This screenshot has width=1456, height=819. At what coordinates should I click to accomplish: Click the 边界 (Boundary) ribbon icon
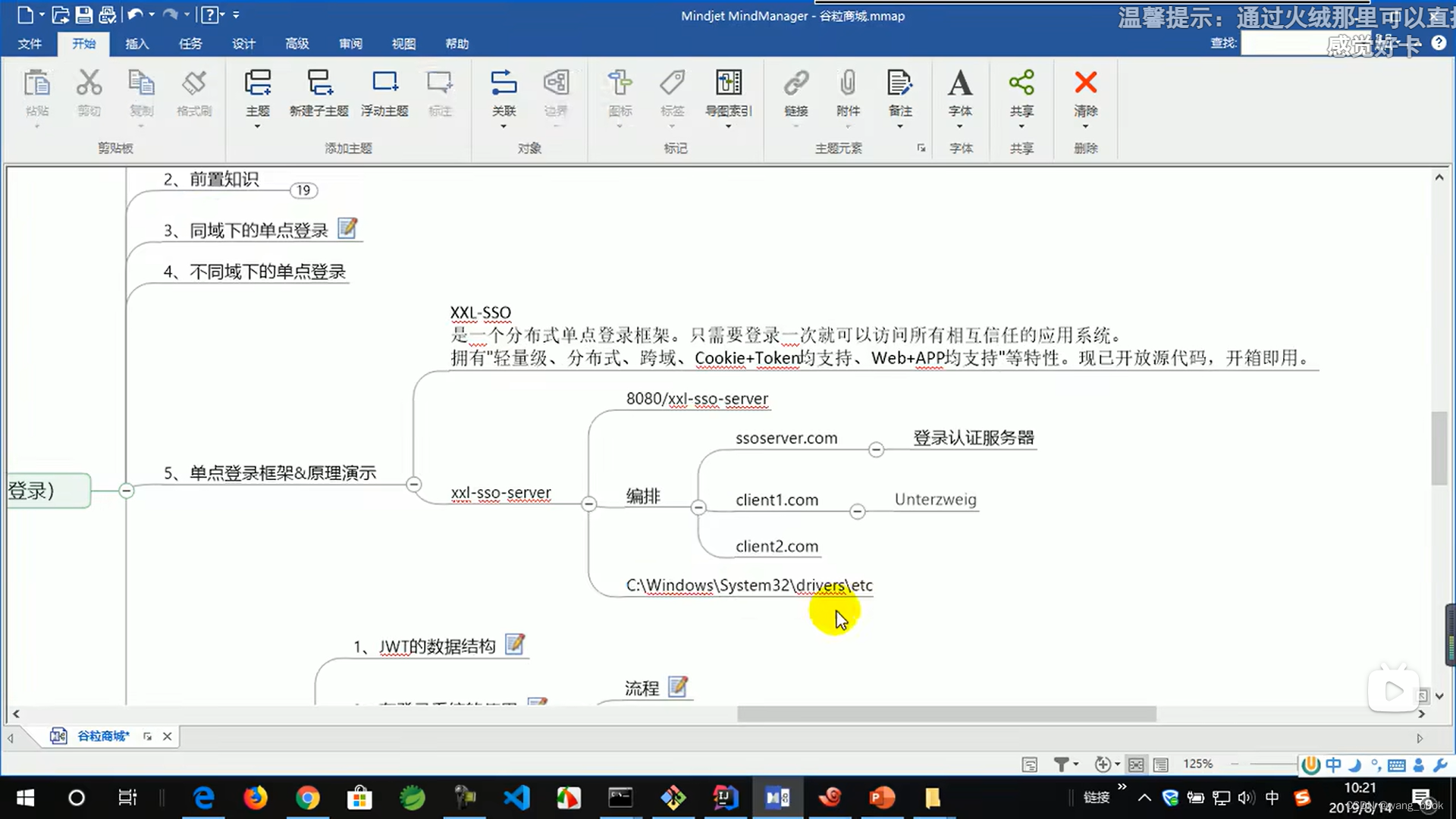(556, 83)
